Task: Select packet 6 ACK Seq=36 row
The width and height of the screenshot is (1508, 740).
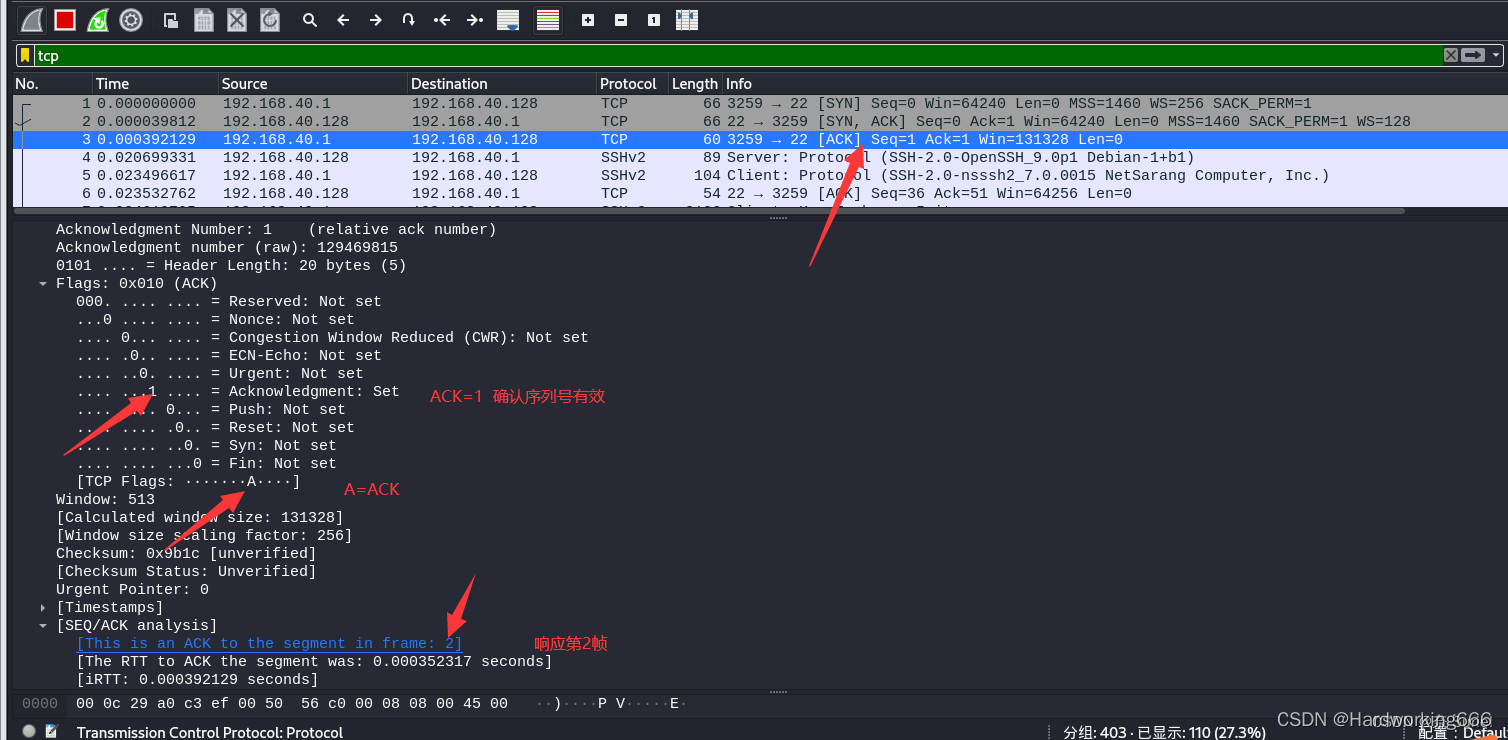Action: point(758,193)
